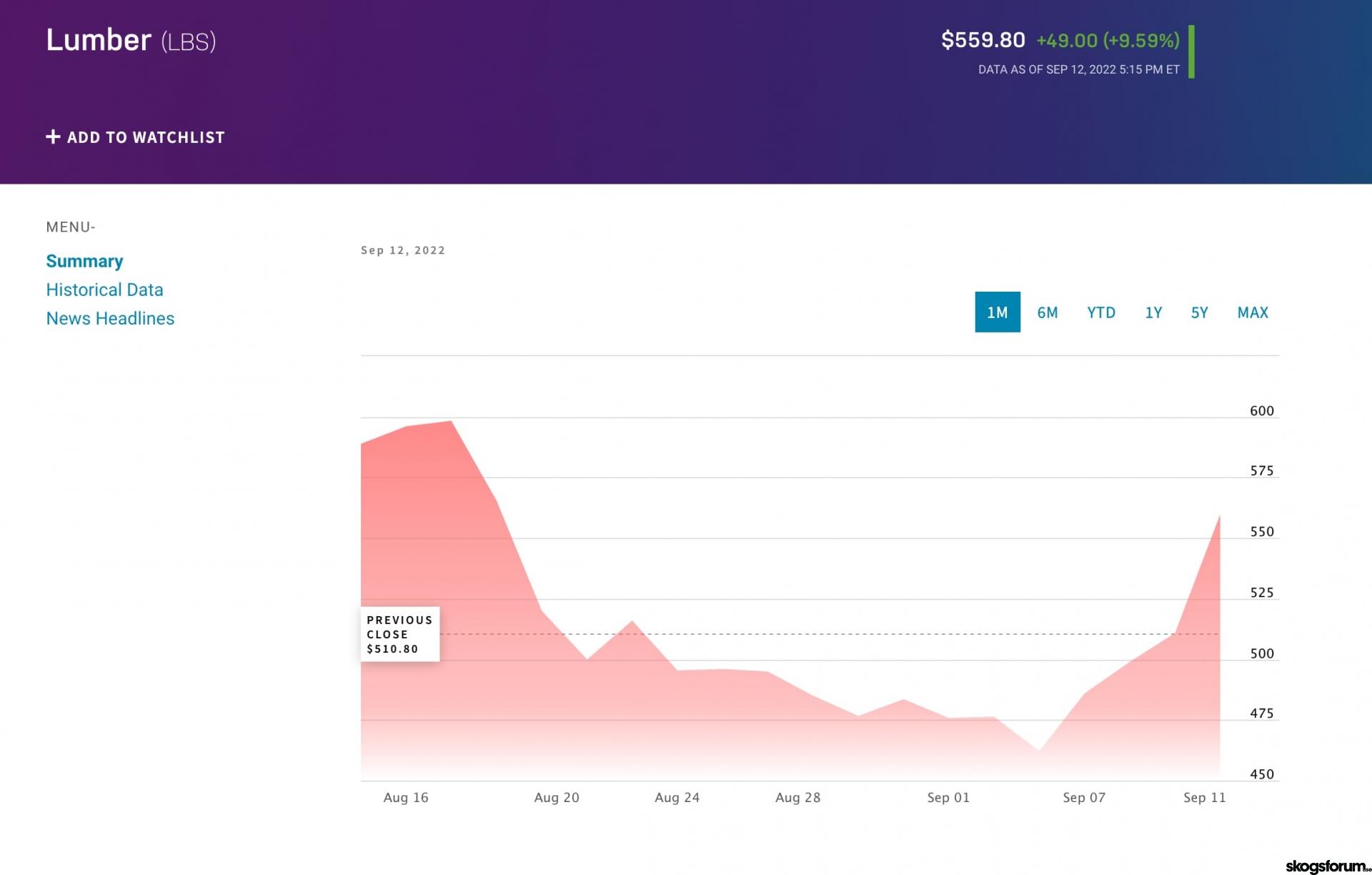Screen dimensions: 1372x875
Task: Click the 475 y-axis label
Action: point(1262,713)
